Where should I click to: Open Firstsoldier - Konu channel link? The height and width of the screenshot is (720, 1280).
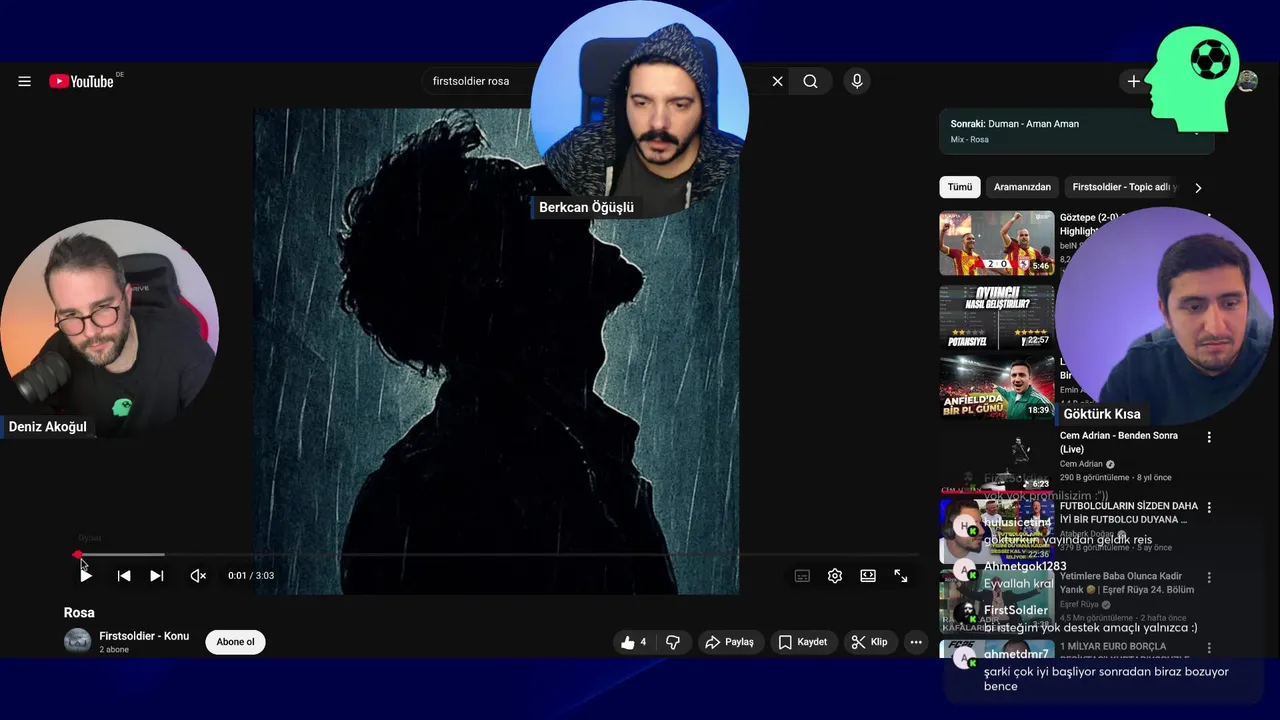[144, 636]
